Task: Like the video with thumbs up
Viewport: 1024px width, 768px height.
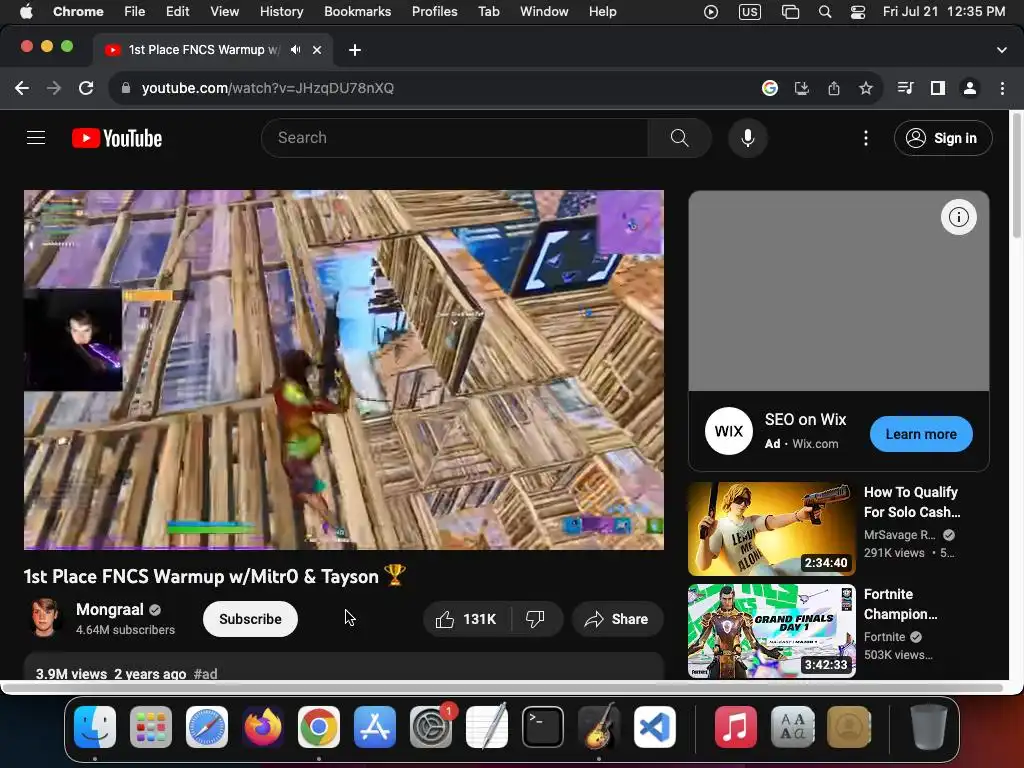Action: pyautogui.click(x=467, y=619)
